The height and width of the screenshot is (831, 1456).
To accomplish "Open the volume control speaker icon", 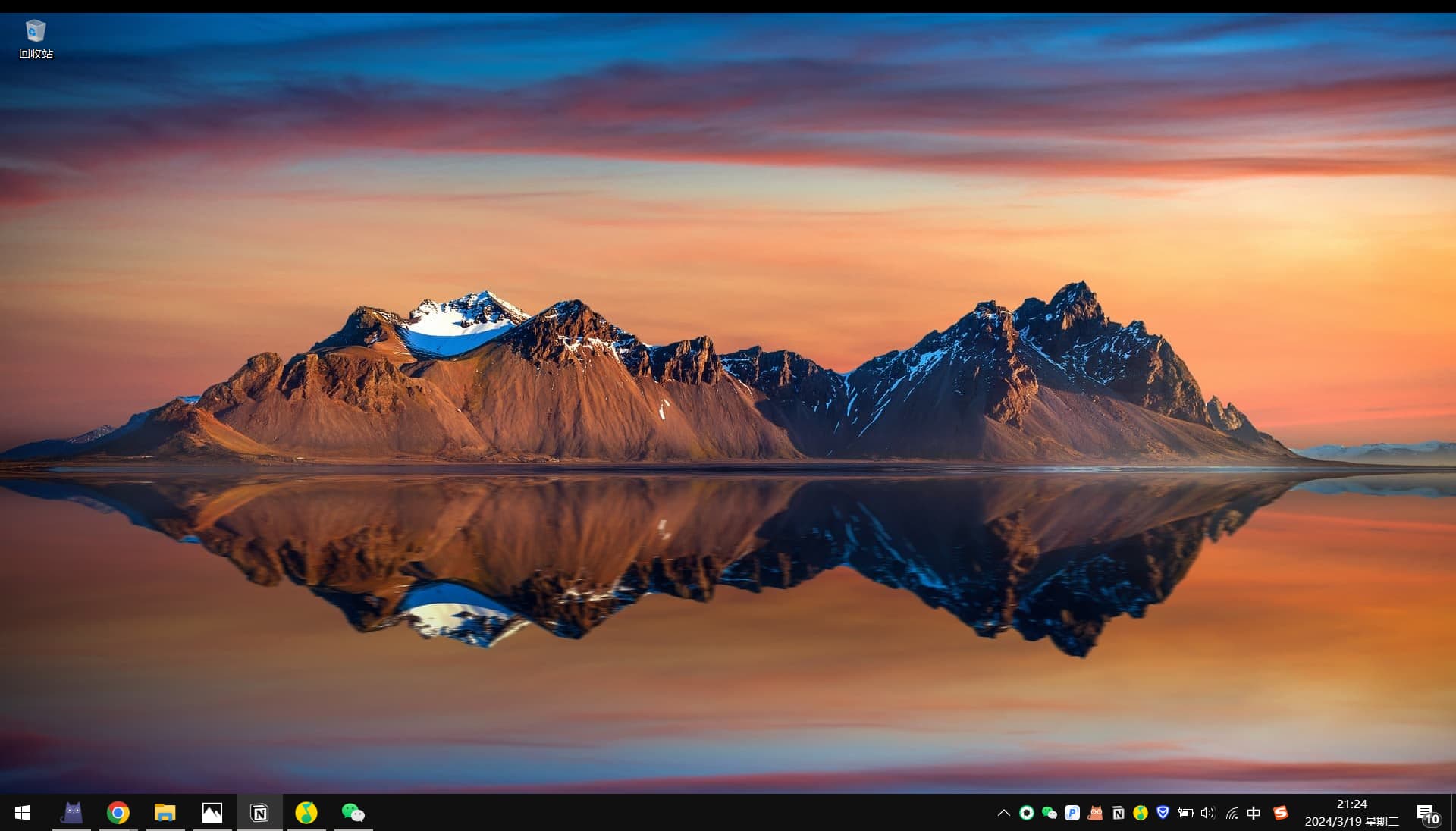I will point(1208,813).
